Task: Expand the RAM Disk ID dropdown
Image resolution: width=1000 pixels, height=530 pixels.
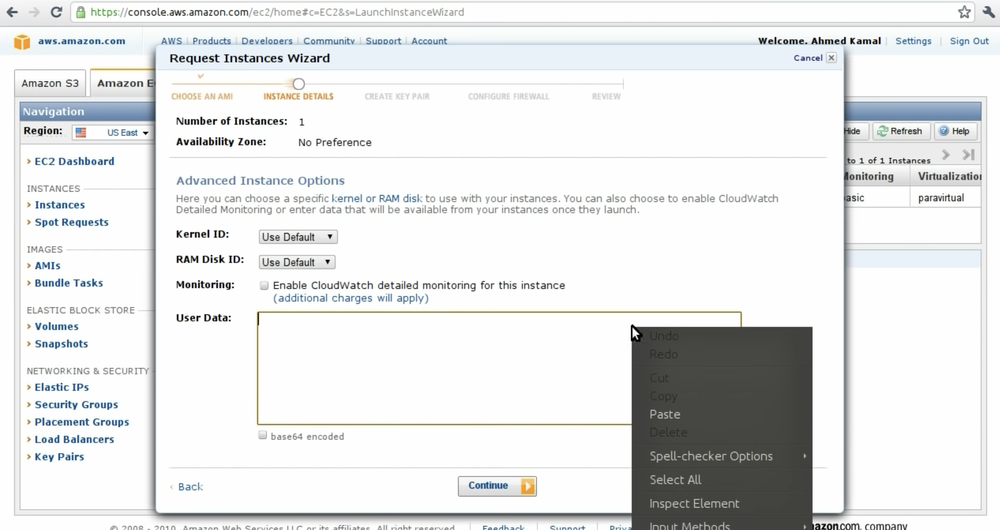Action: pyautogui.click(x=297, y=262)
